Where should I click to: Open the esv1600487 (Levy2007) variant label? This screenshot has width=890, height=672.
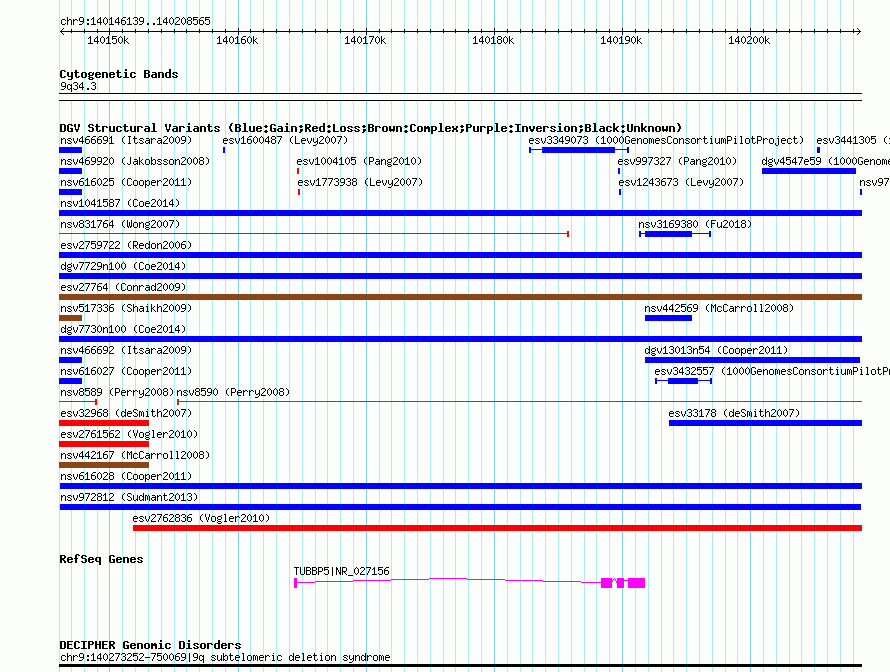pyautogui.click(x=285, y=140)
